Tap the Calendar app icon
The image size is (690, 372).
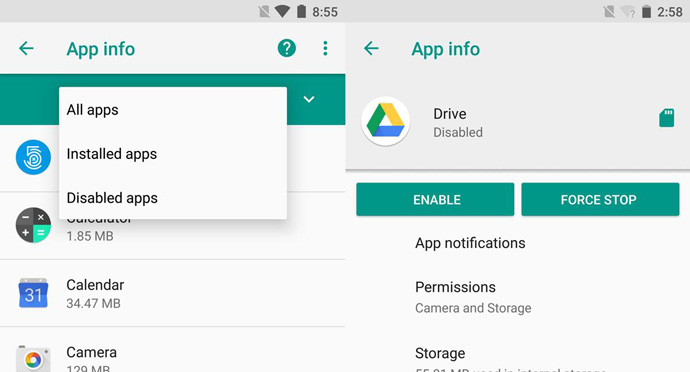click(x=33, y=293)
